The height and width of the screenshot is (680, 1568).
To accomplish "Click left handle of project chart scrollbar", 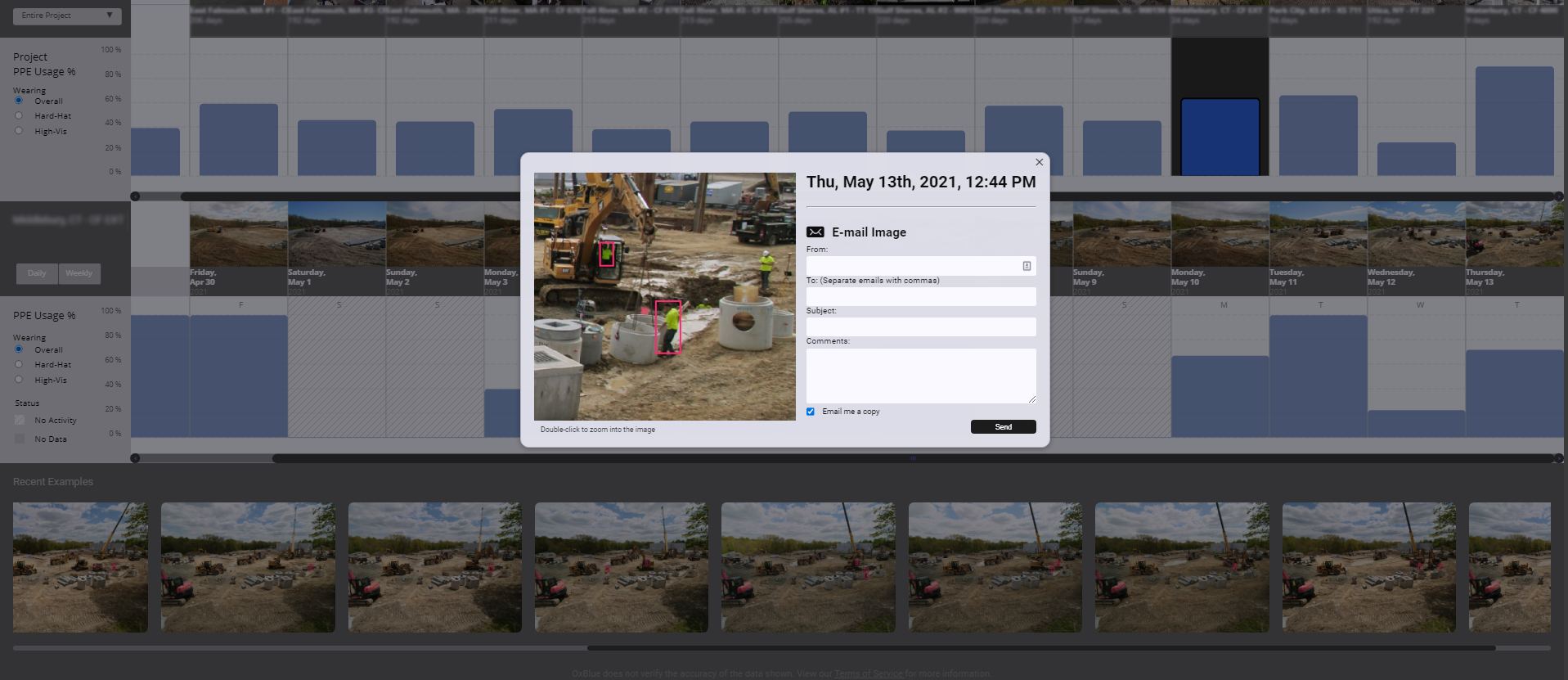I will (136, 196).
